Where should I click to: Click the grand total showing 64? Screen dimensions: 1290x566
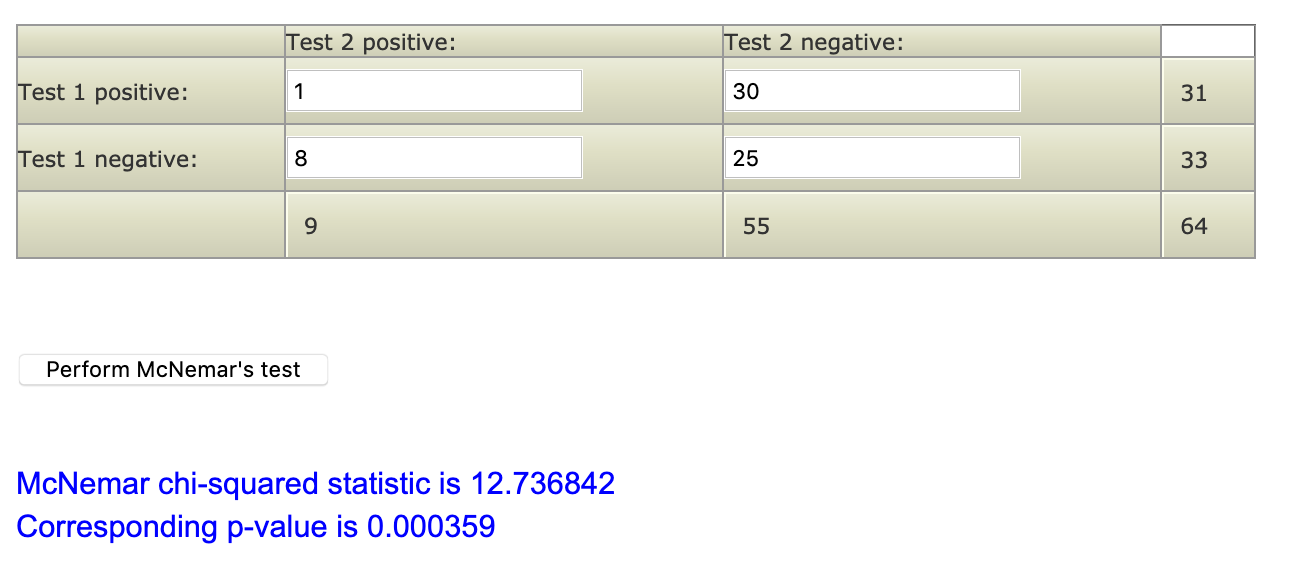click(1194, 227)
